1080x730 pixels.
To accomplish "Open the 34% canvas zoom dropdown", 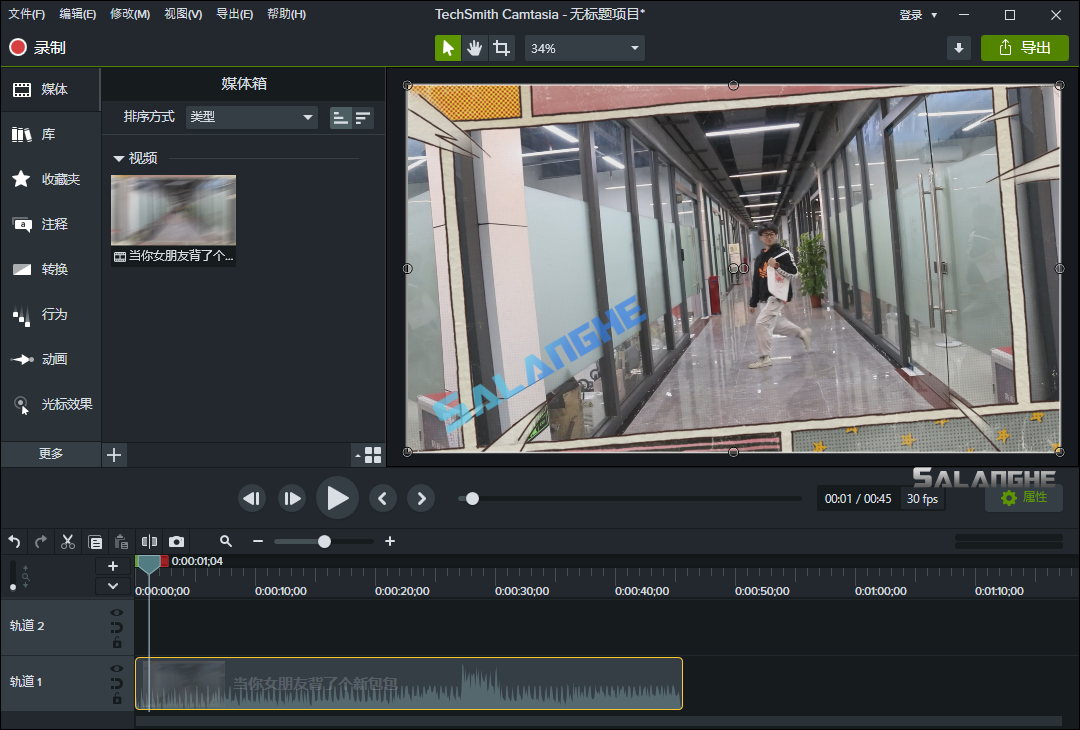I will (582, 47).
